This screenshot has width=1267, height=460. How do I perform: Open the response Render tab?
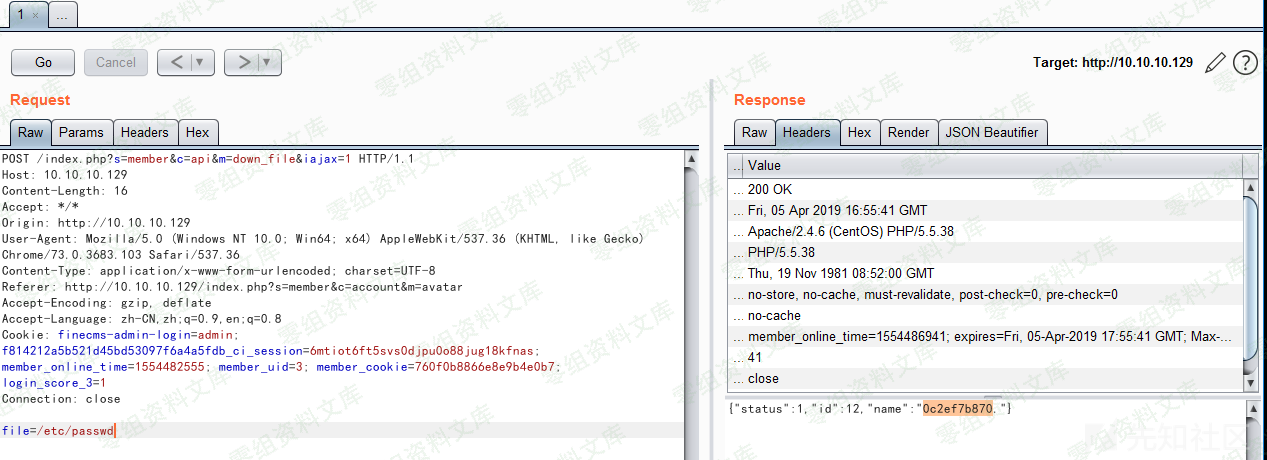point(908,132)
